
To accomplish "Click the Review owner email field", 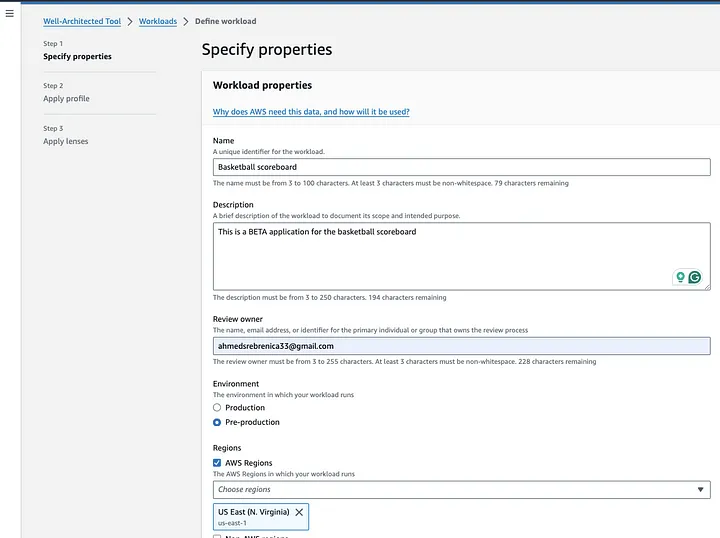I will pos(461,346).
